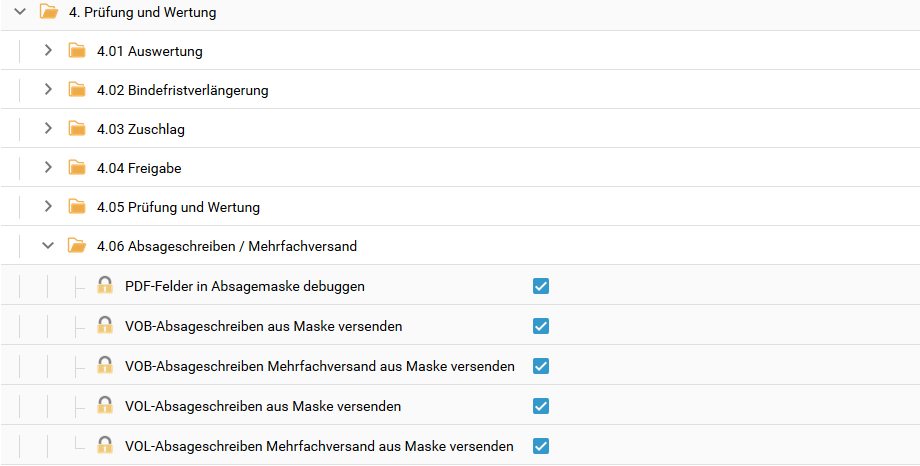Disable VOL-Absageschreiben aus Maske versenden checkbox
Screen dimensions: 920x466
click(541, 406)
